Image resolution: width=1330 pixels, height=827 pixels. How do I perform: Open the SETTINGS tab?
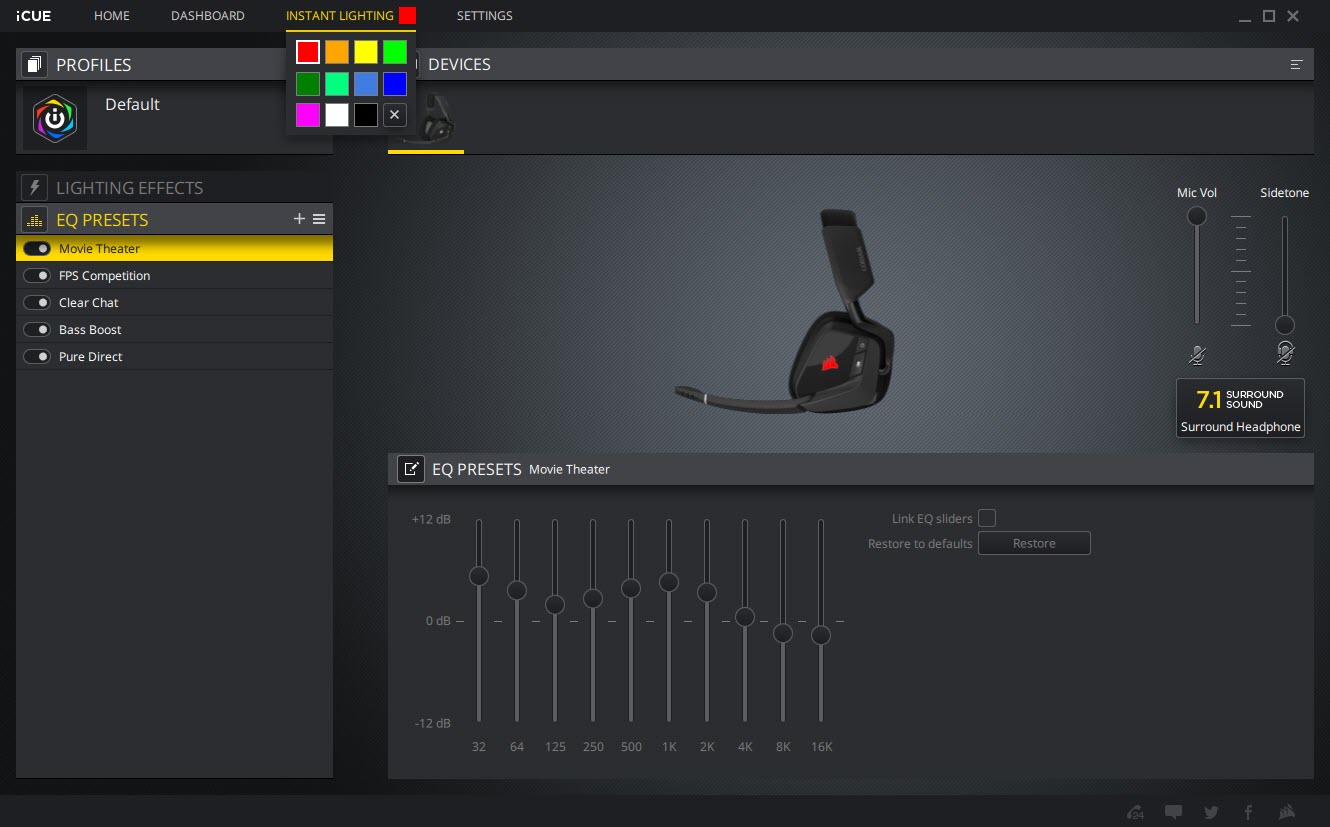click(x=485, y=16)
